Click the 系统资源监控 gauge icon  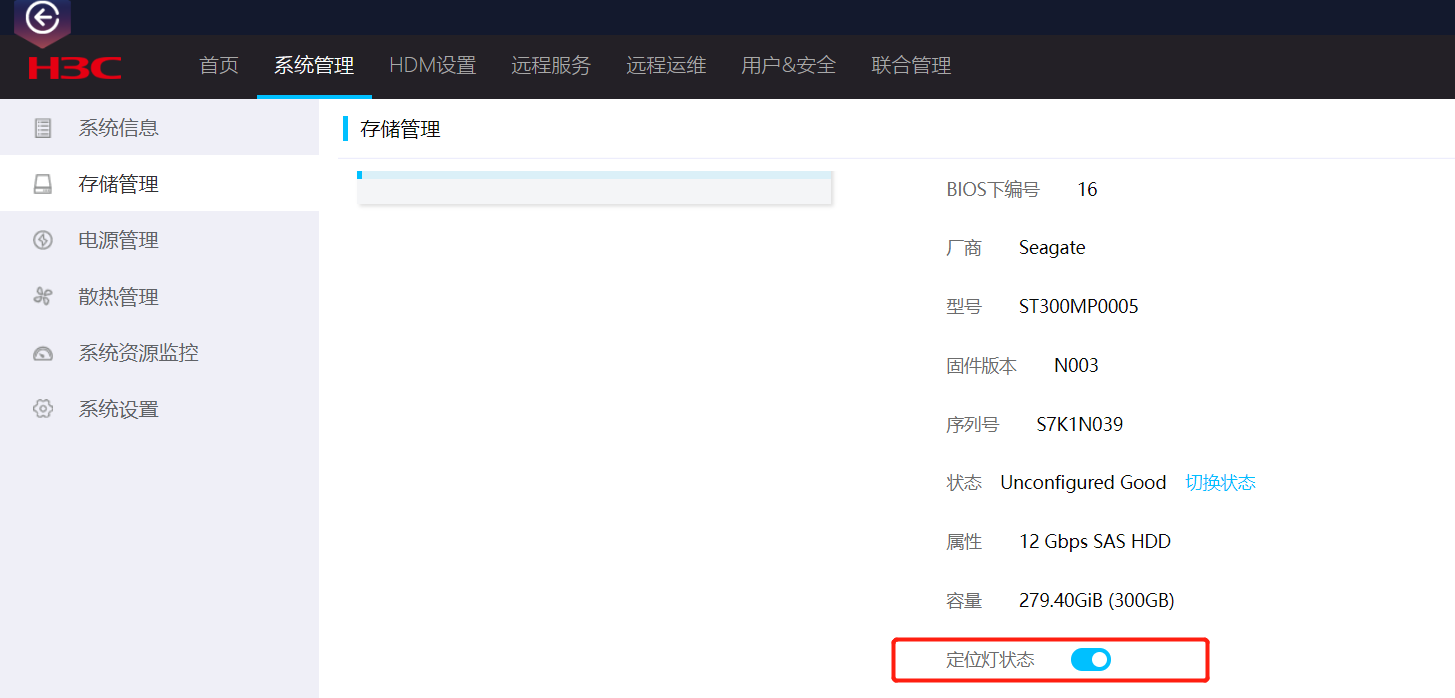coord(42,353)
